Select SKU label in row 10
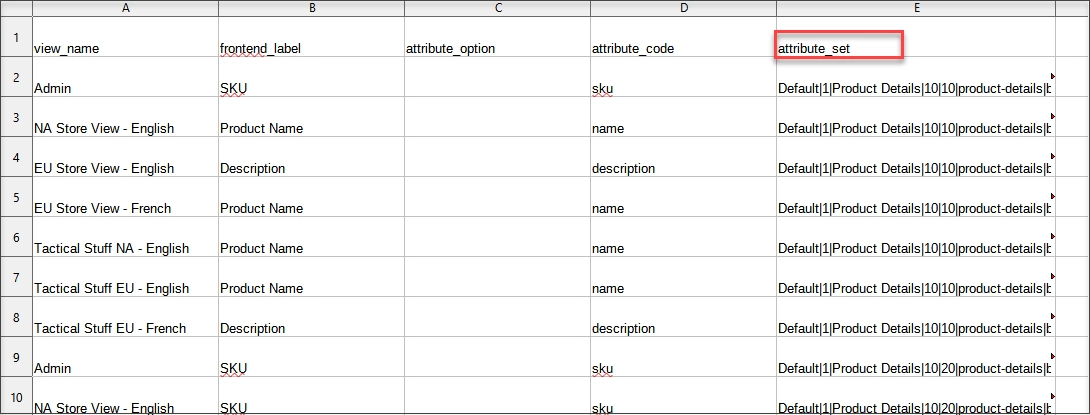 311,396
